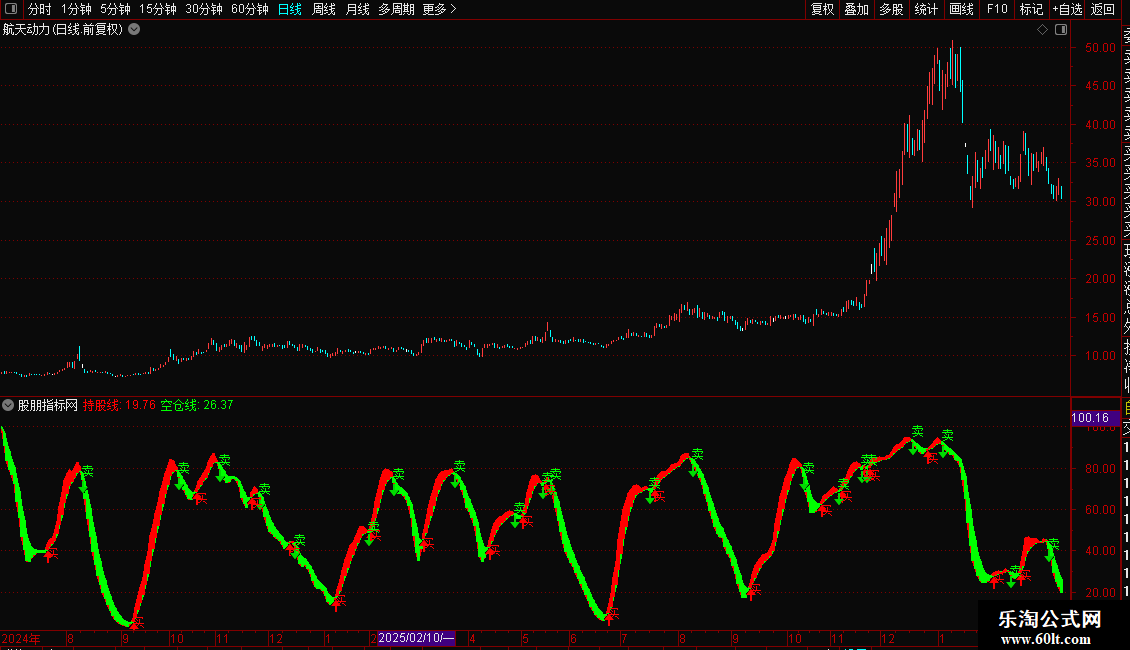
Task: Open the 航天动力 chart title dropdown arrow
Action: point(134,30)
